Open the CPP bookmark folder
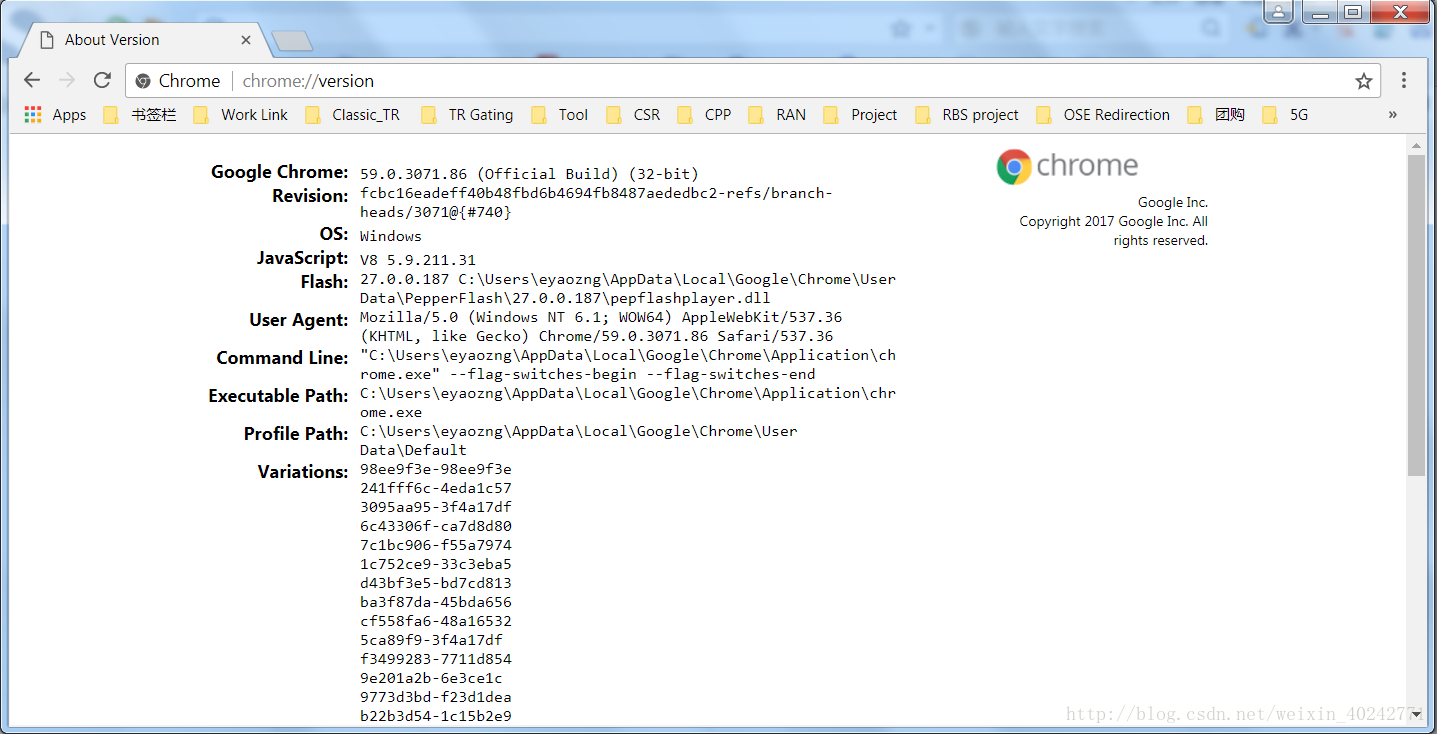 (704, 115)
